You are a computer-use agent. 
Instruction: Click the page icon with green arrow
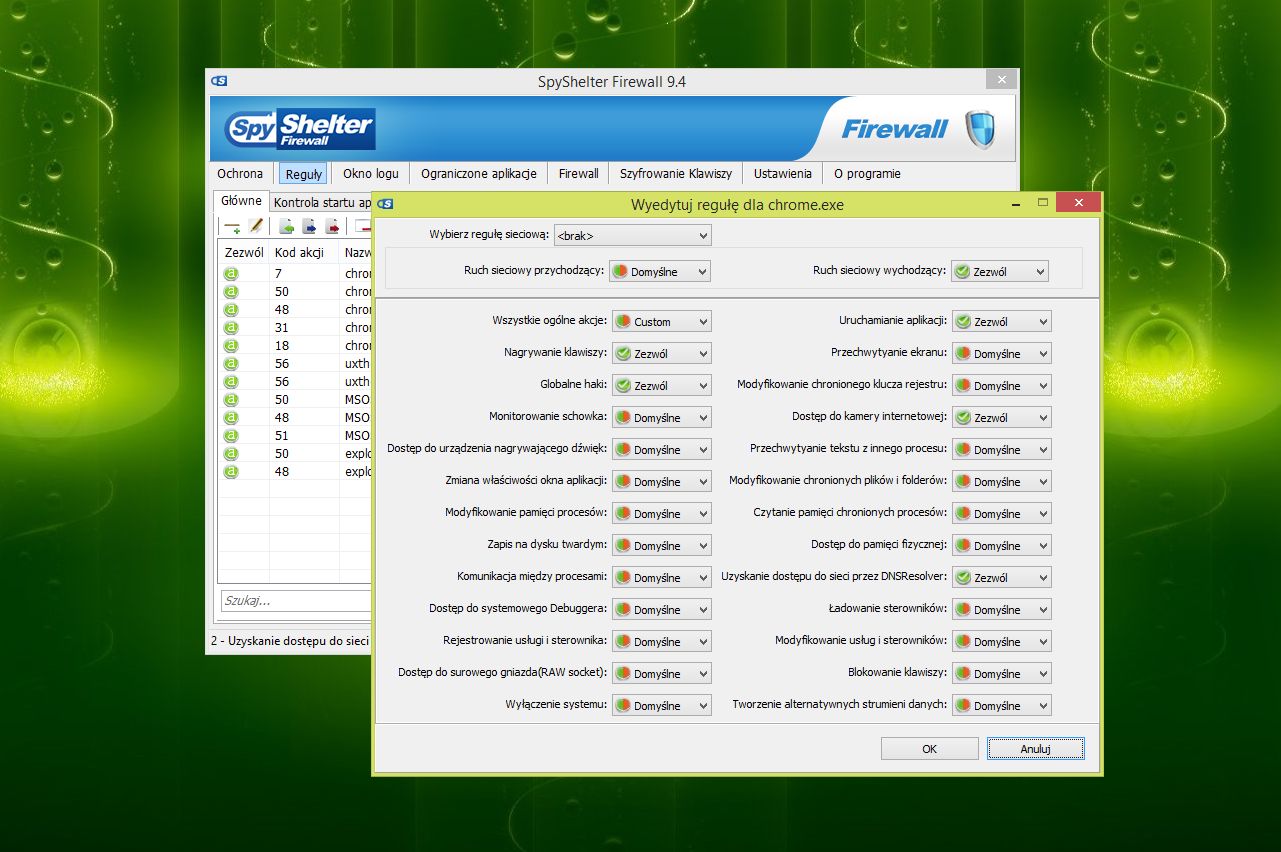click(x=286, y=227)
